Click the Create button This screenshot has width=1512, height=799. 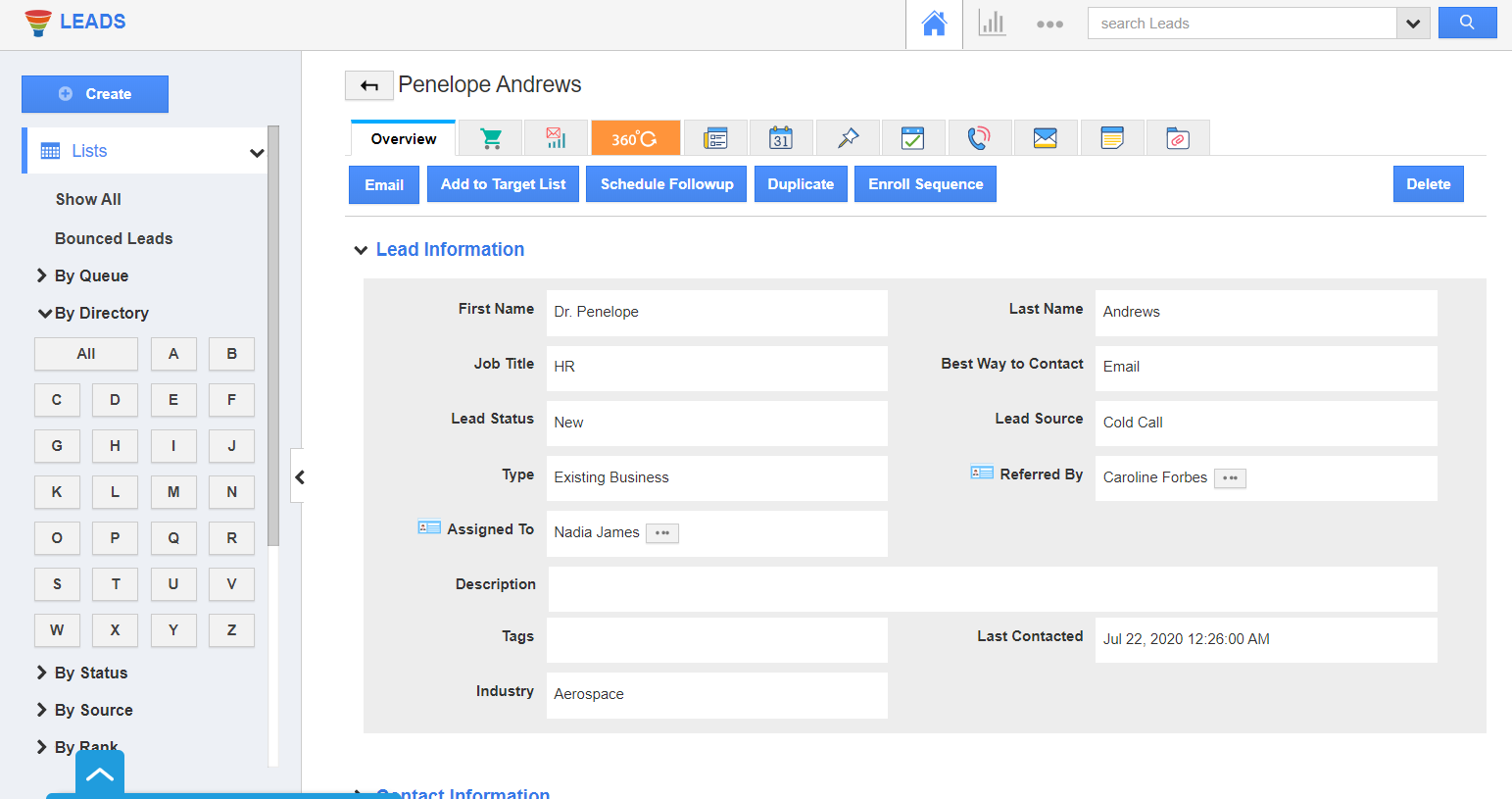pyautogui.click(x=95, y=94)
